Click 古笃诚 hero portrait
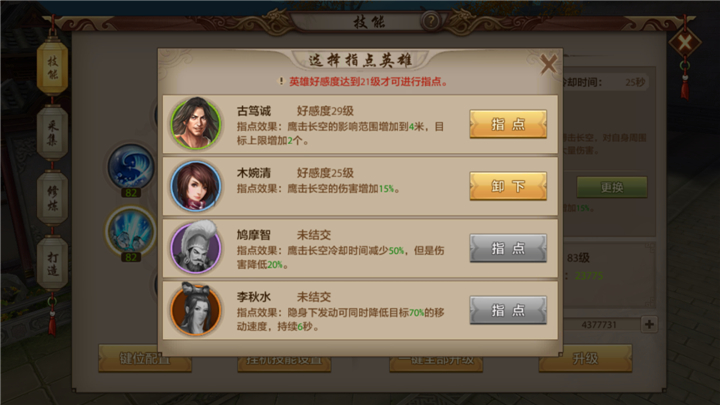720x405 pixels. coord(196,124)
